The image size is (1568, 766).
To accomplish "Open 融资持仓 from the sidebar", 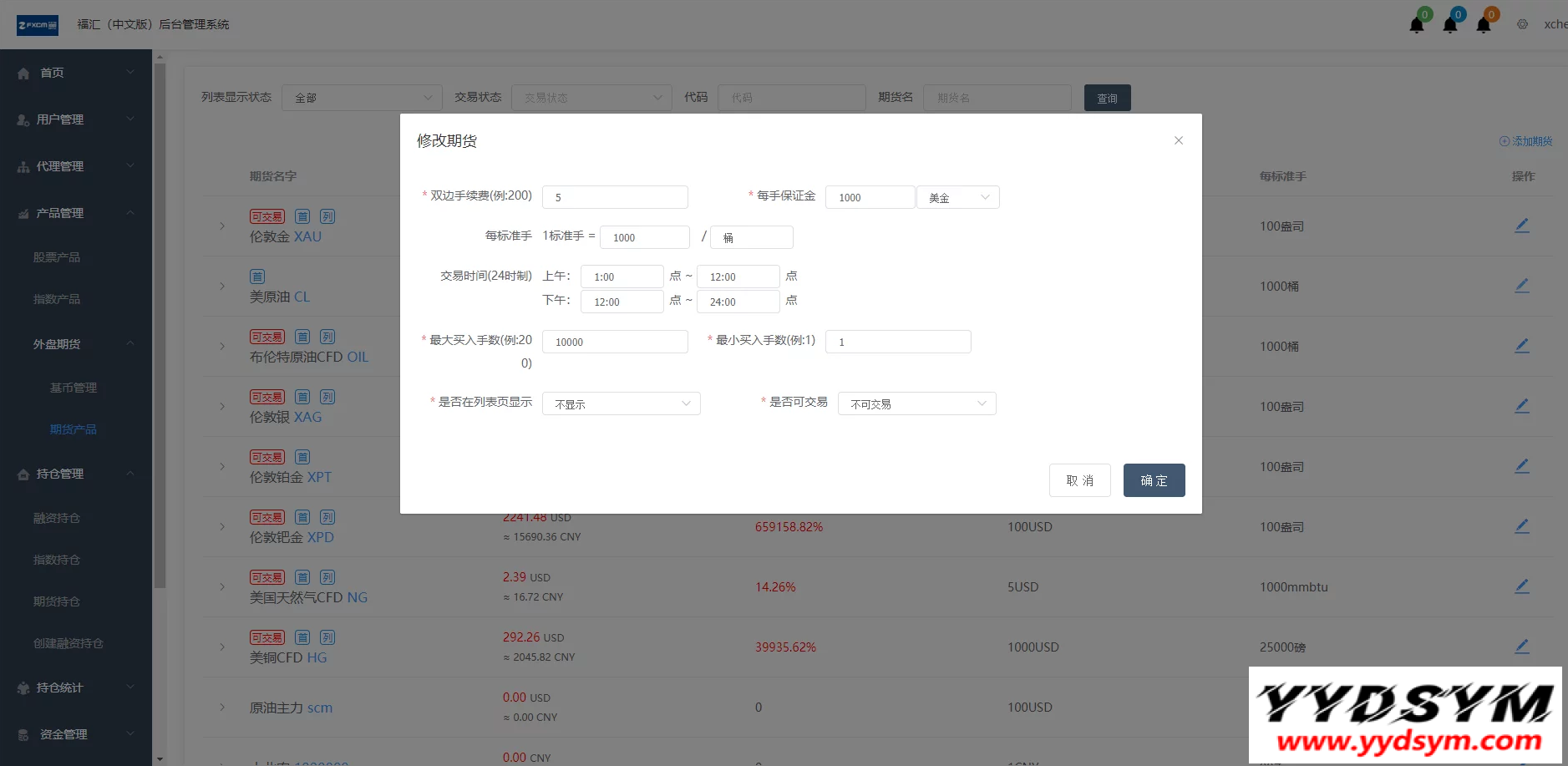I will pos(57,518).
